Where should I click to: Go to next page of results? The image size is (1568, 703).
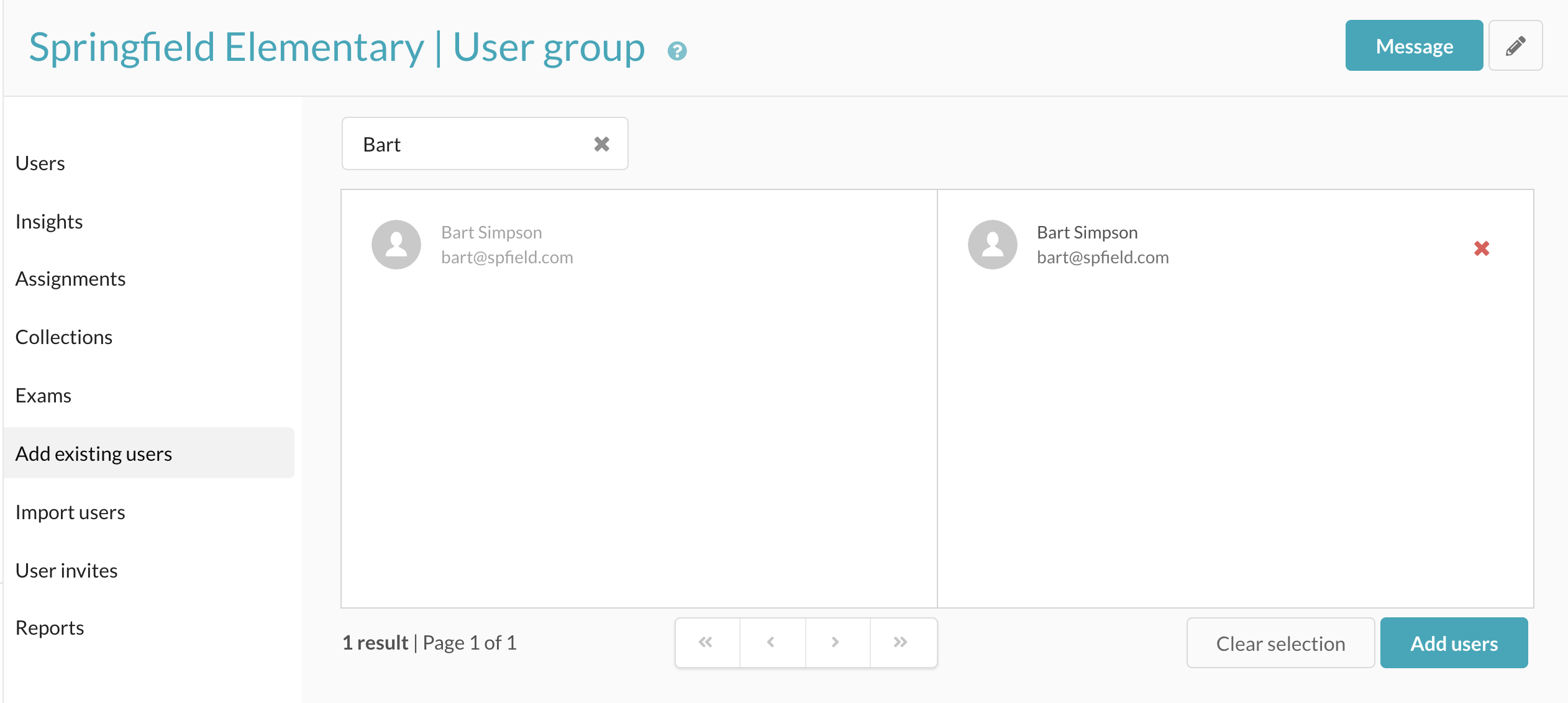click(836, 642)
